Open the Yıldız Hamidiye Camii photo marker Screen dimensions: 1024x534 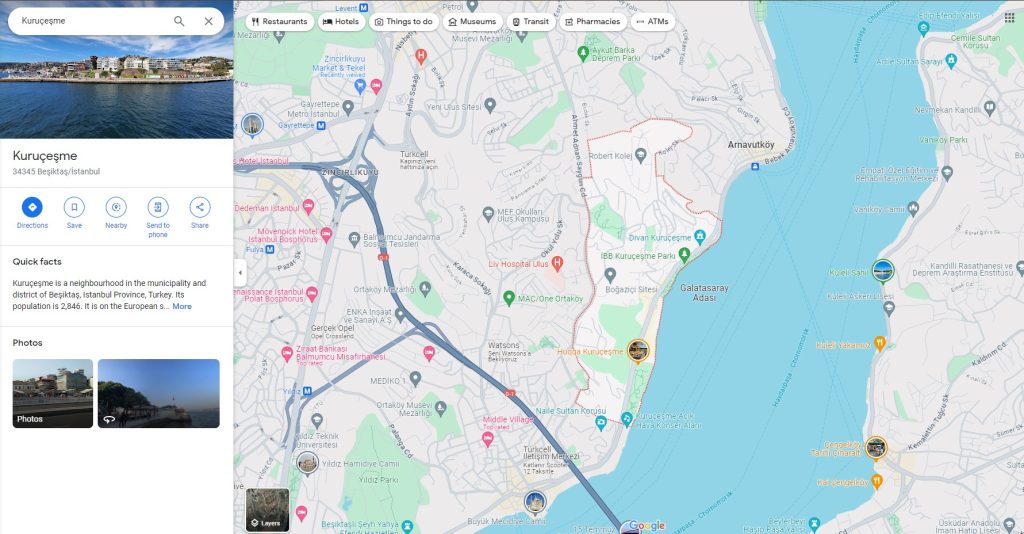[x=308, y=463]
